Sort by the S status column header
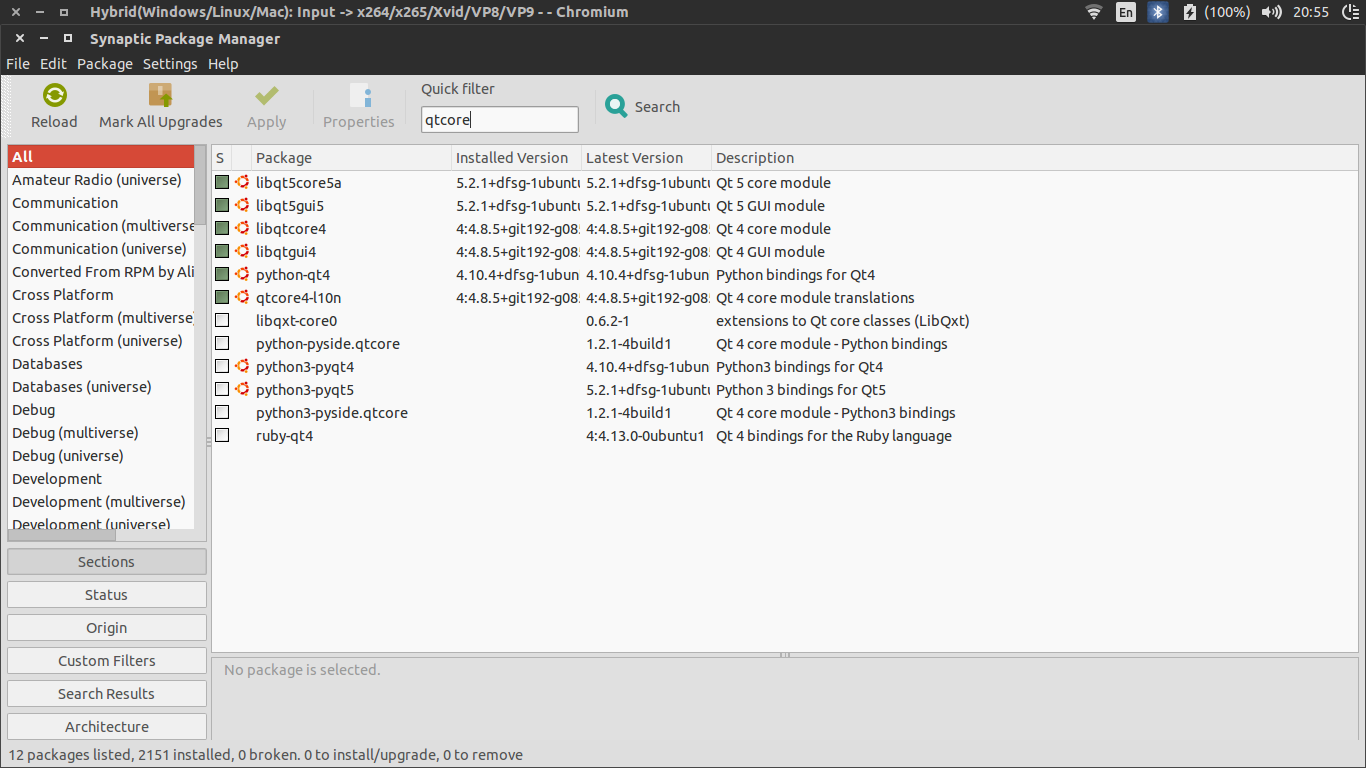1366x768 pixels. 221,158
